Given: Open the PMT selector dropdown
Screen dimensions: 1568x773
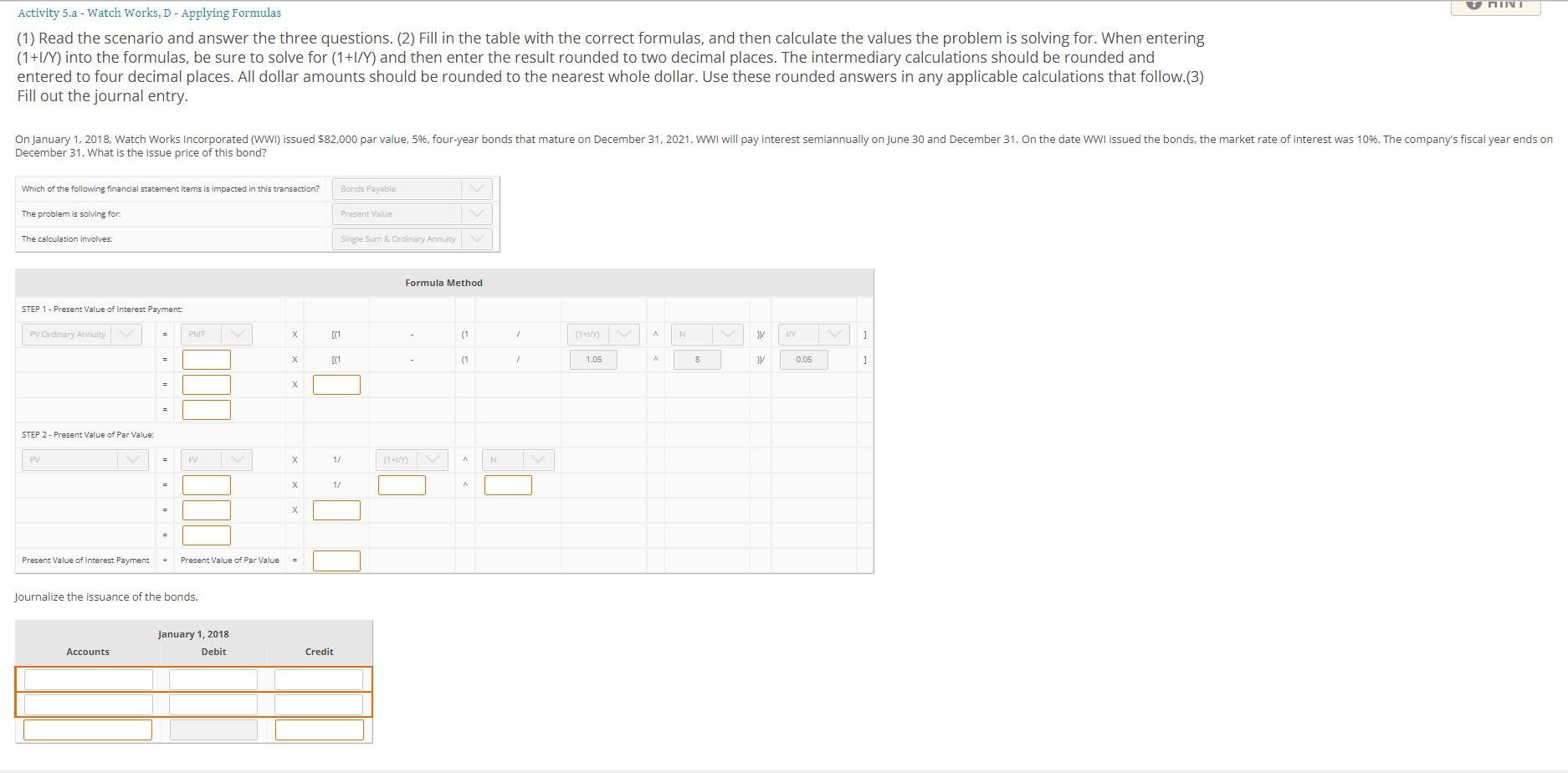Looking at the screenshot, I should click(x=237, y=334).
